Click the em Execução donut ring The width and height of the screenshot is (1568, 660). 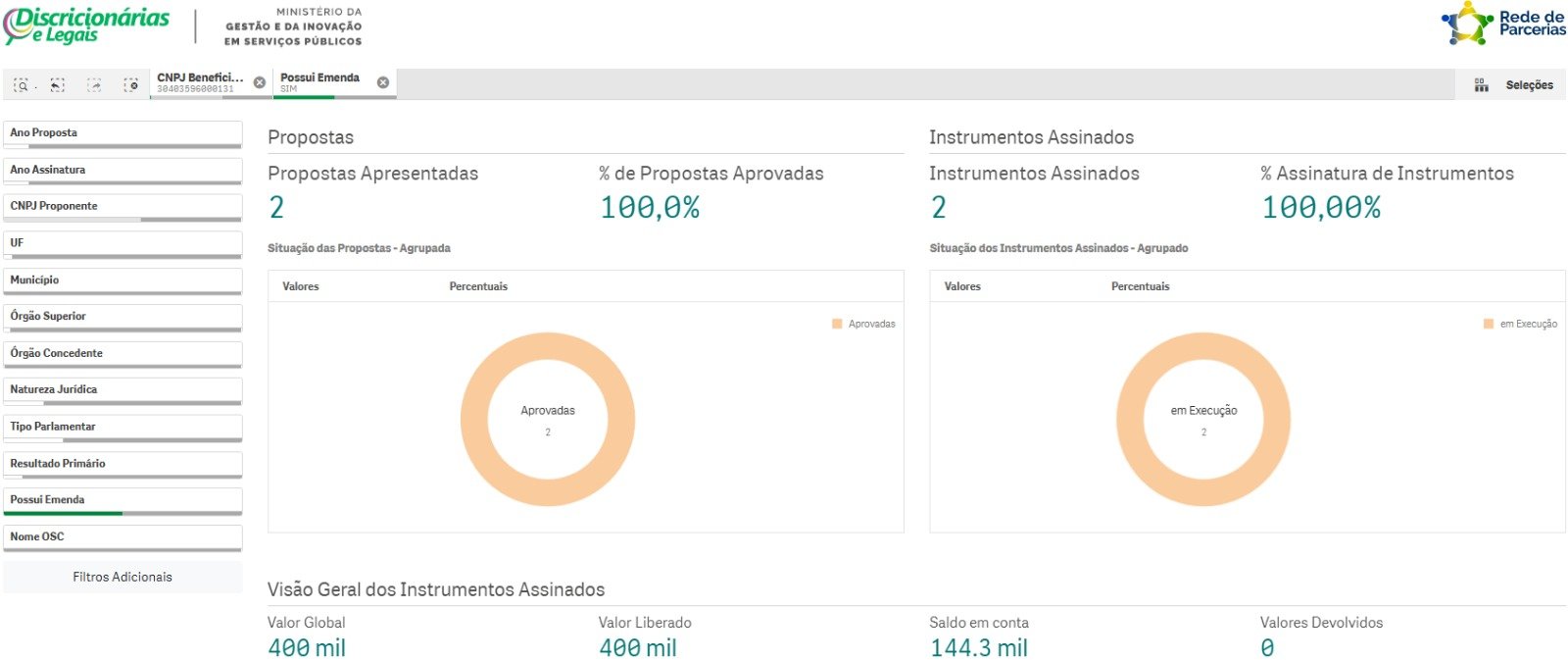pyautogui.click(x=1203, y=345)
